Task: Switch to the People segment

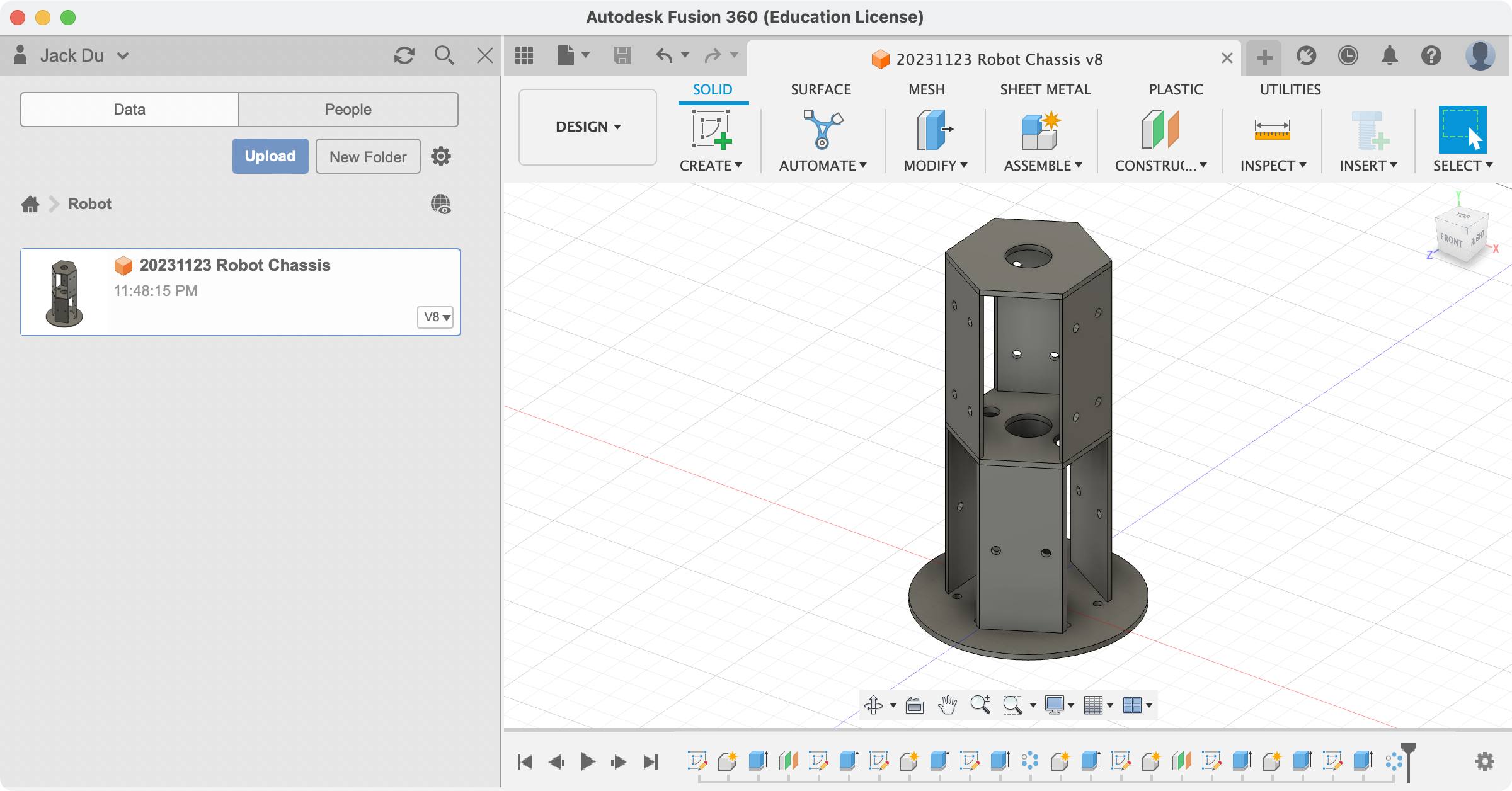Action: pyautogui.click(x=348, y=110)
